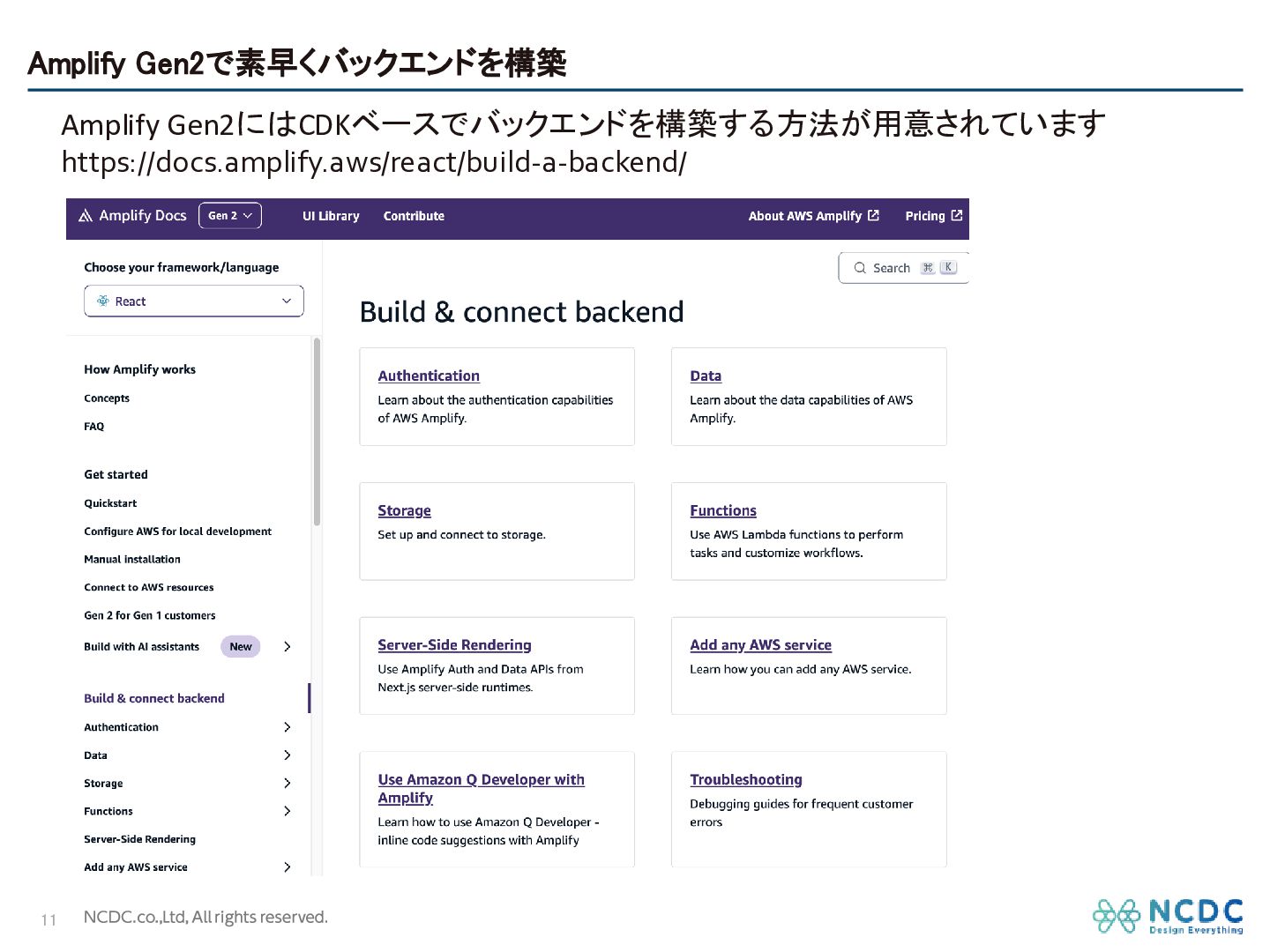
Task: Open Gen 2 for Gen 1 customers
Action: (149, 615)
